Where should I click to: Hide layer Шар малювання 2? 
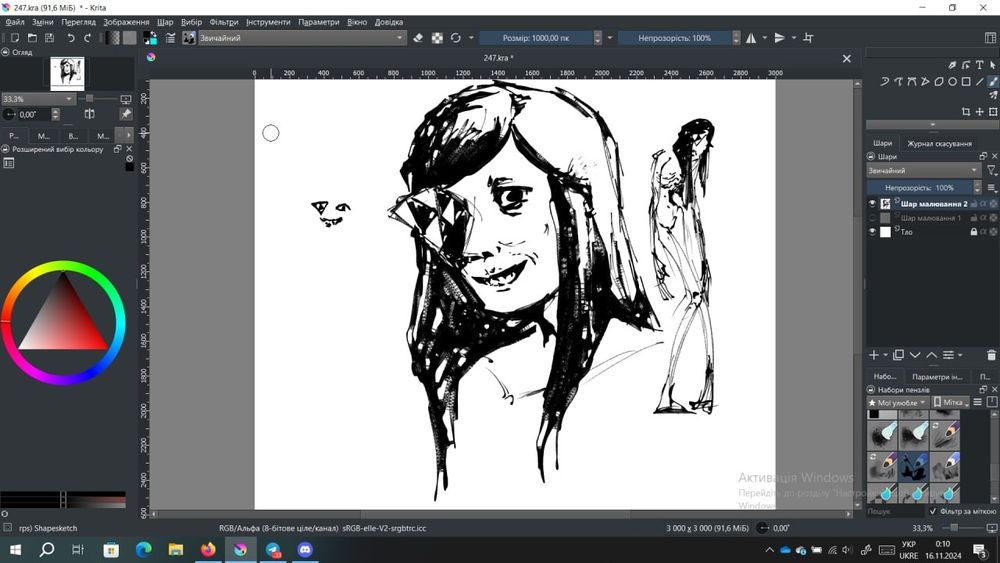coord(872,203)
